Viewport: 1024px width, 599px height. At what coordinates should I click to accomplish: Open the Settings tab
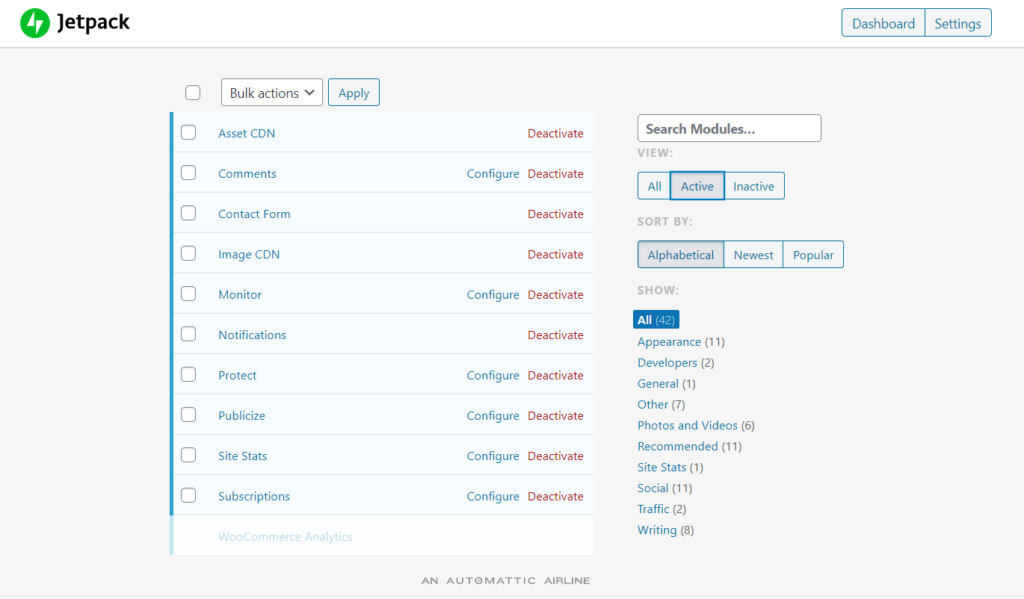[x=957, y=23]
